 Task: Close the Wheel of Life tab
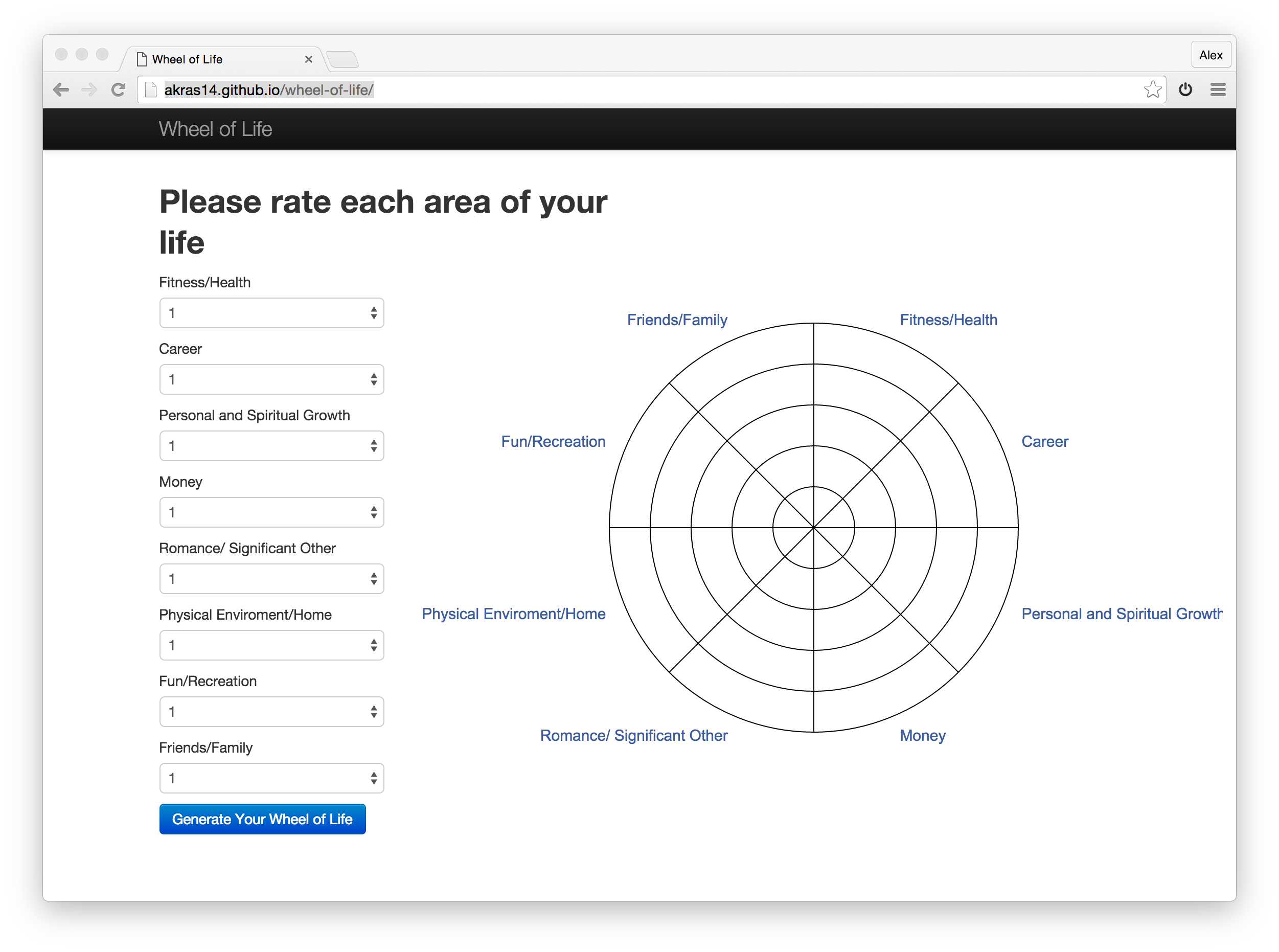[308, 59]
